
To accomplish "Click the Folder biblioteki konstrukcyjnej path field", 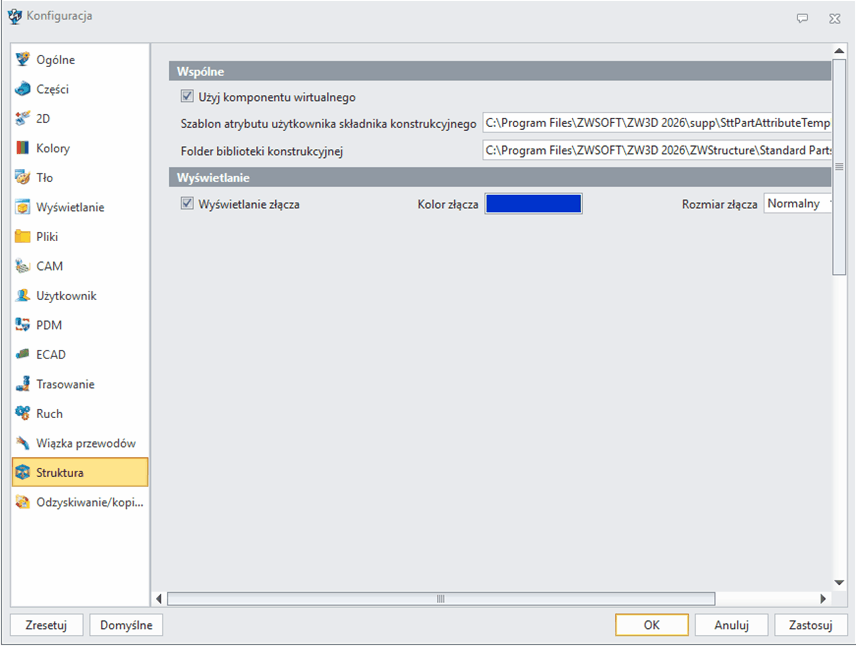I will (x=657, y=151).
